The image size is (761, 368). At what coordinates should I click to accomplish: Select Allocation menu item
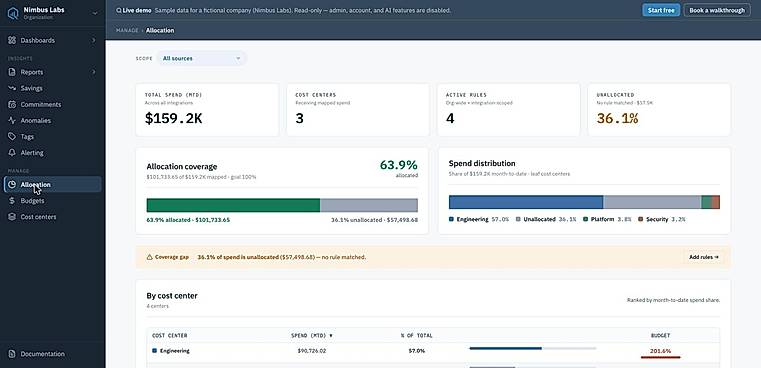pos(52,184)
